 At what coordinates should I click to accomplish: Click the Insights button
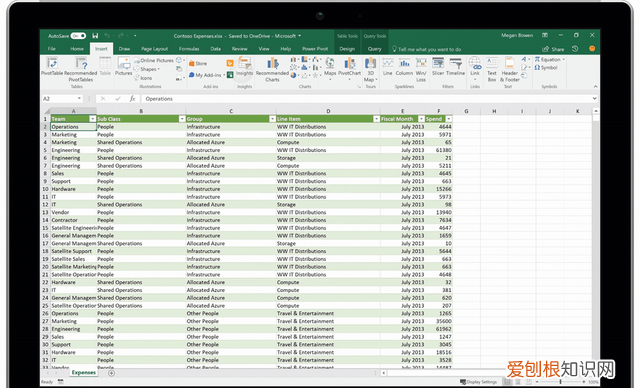tap(244, 67)
